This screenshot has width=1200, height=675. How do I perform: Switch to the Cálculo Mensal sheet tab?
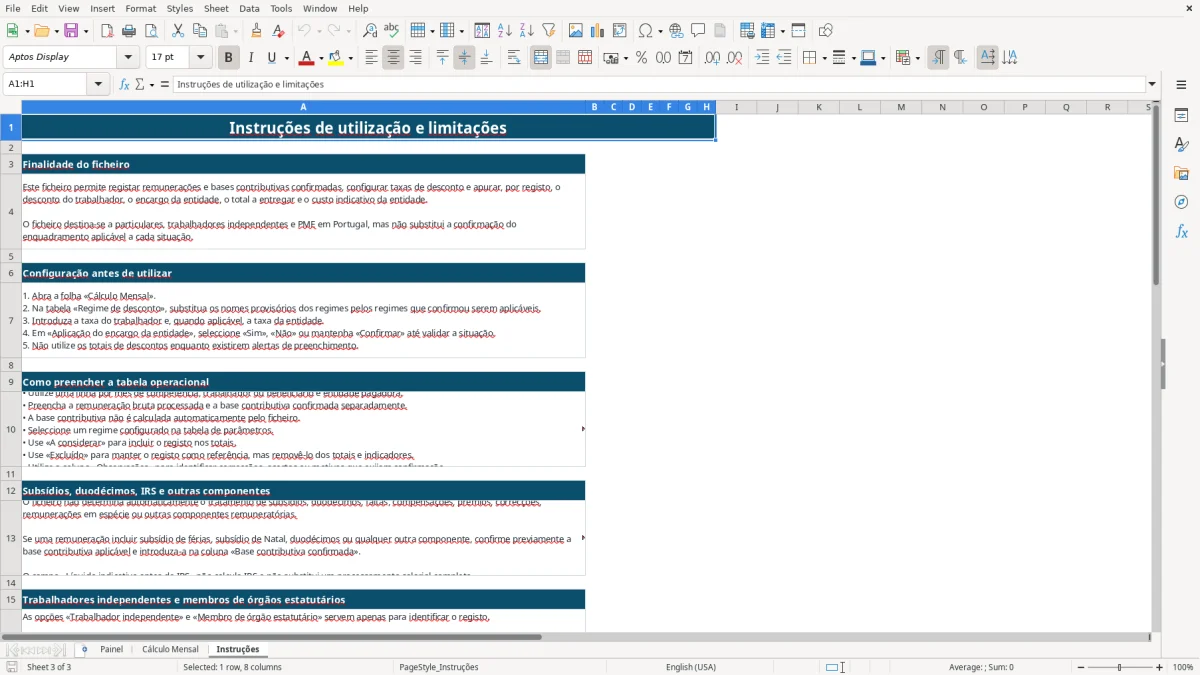pos(170,649)
